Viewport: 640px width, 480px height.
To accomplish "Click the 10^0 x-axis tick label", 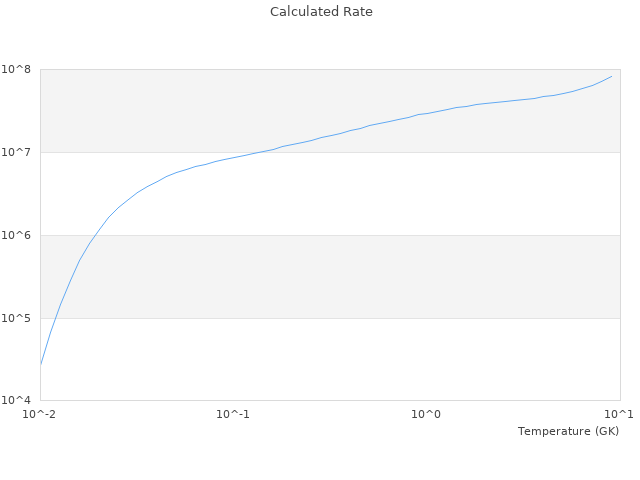I will (x=427, y=414).
